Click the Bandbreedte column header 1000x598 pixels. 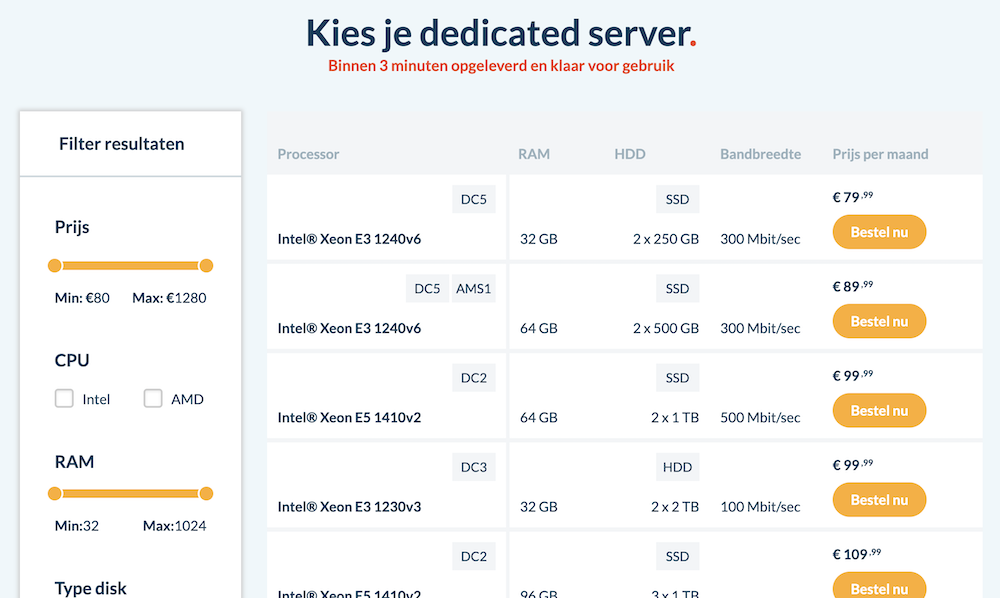point(760,153)
